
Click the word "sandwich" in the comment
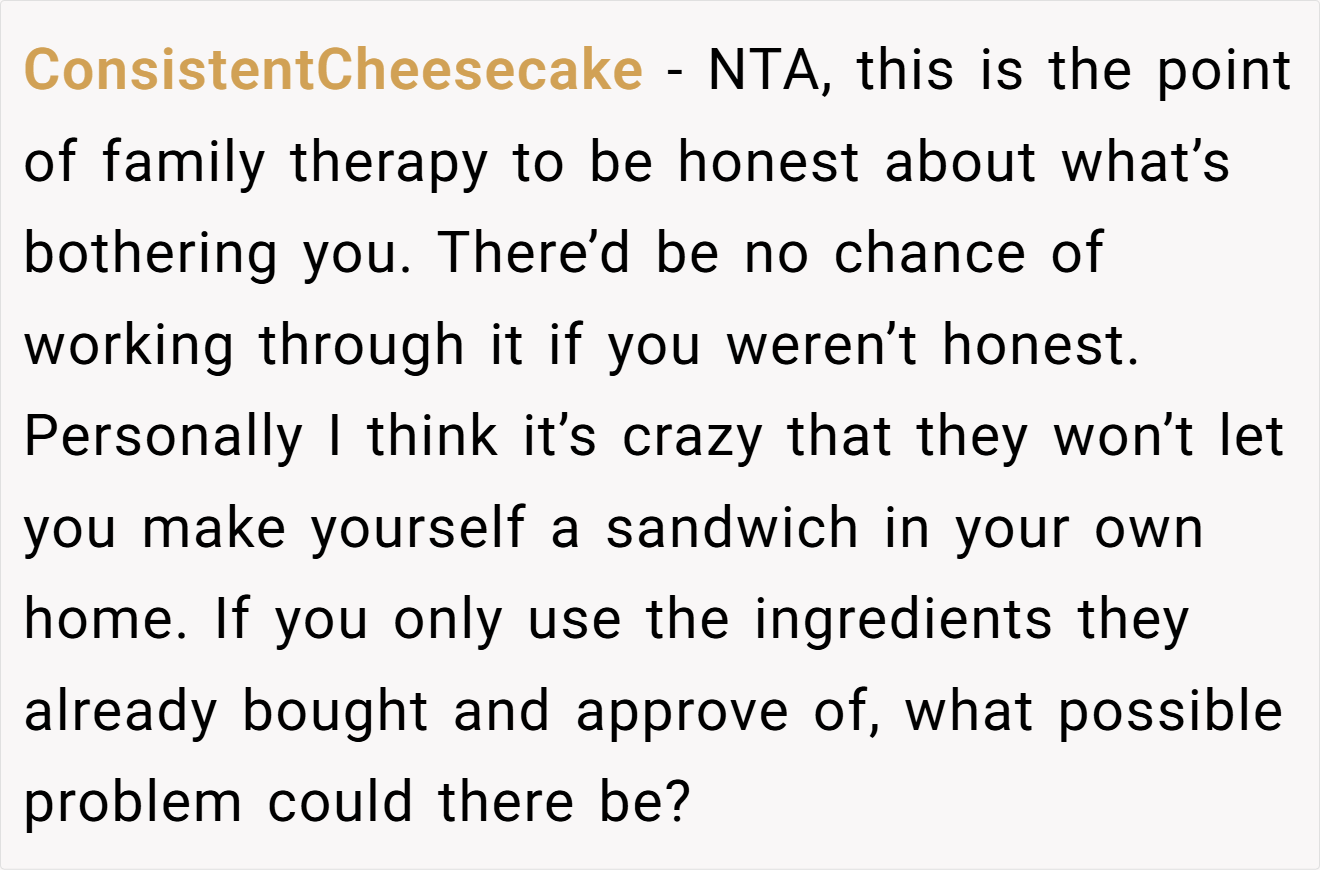pos(731,529)
